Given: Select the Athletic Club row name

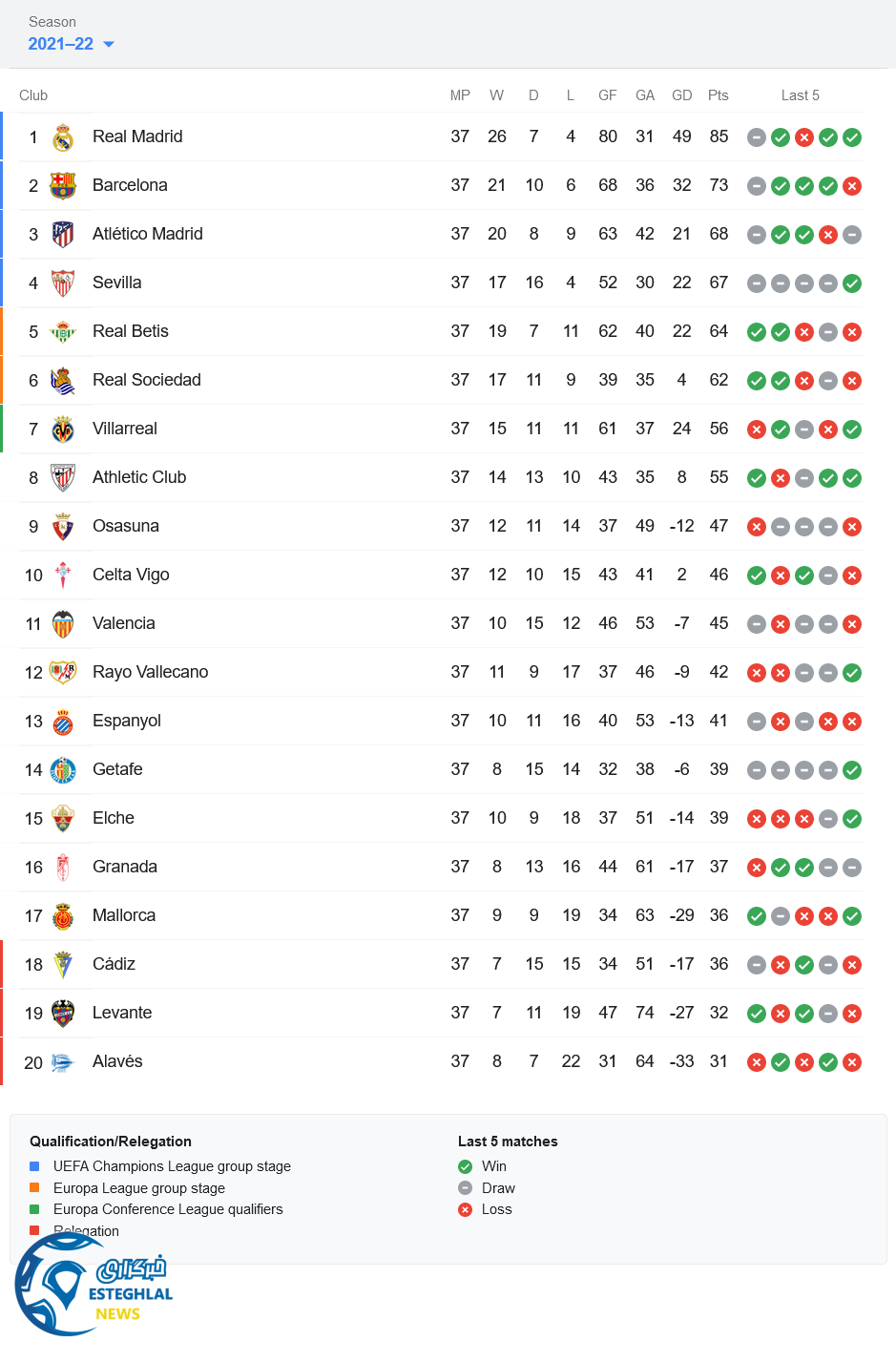Looking at the screenshot, I should pyautogui.click(x=138, y=477).
